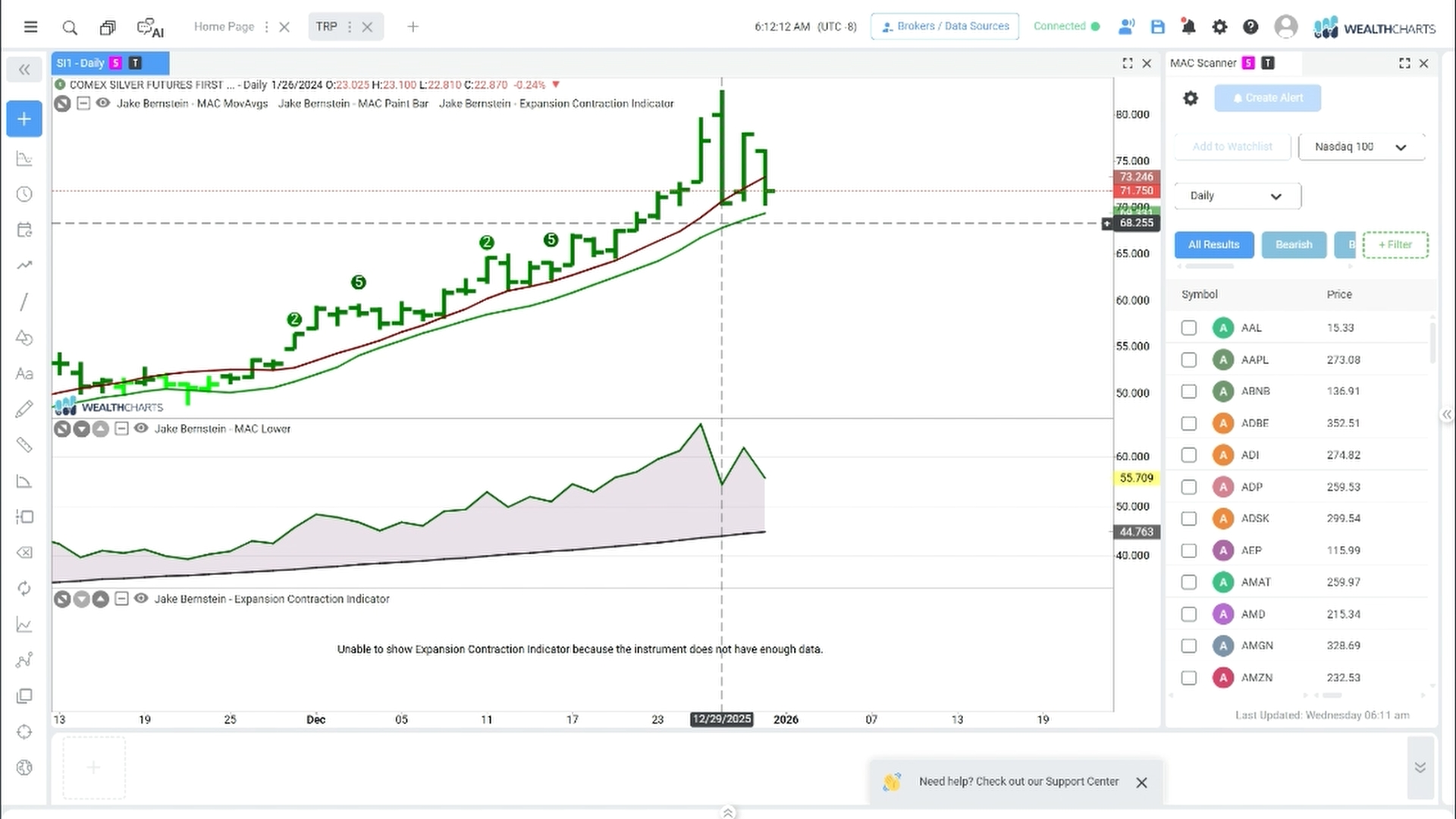
Task: Select the trend line drawing tool
Action: [x=24, y=302]
